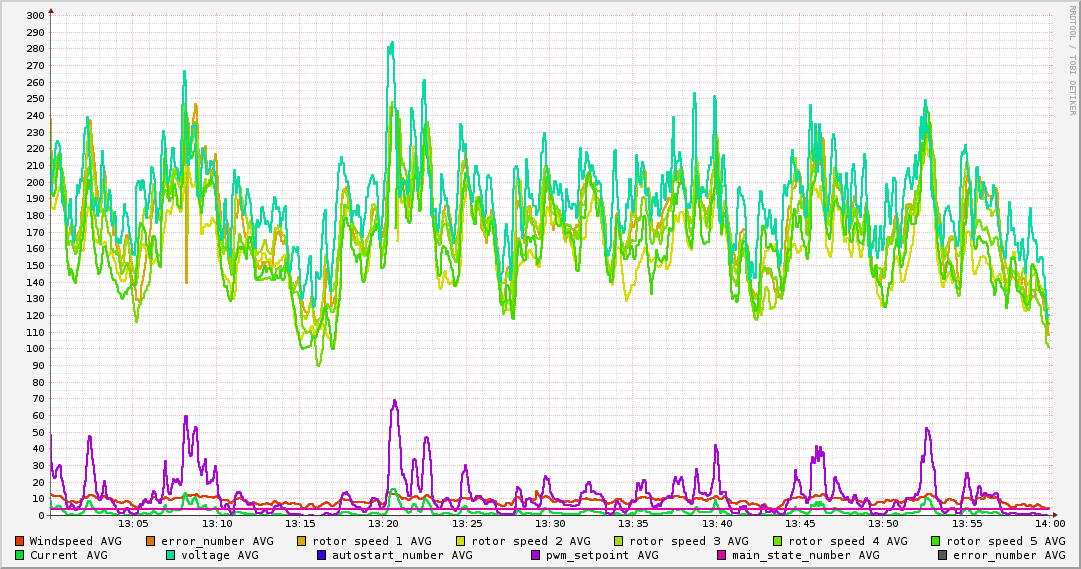Screen dimensions: 1081x569
Task: Click the 90 value on the y-axis
Action: [39, 366]
